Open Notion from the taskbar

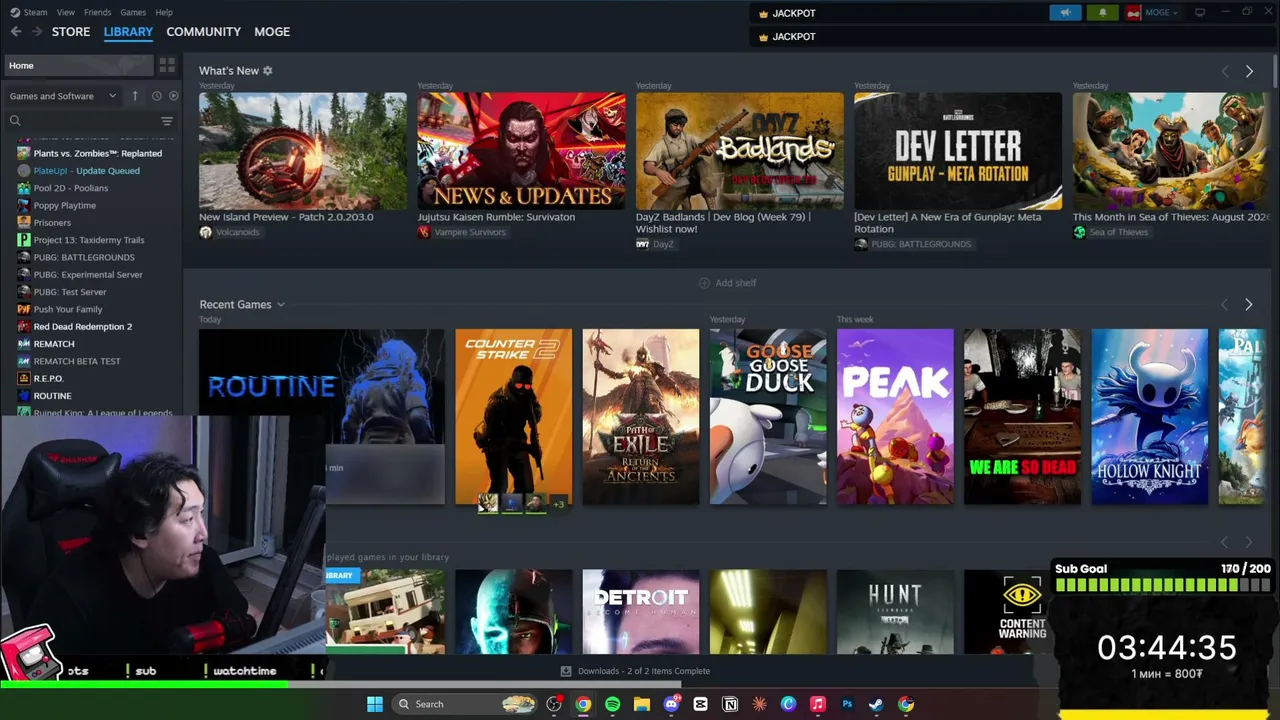click(730, 704)
